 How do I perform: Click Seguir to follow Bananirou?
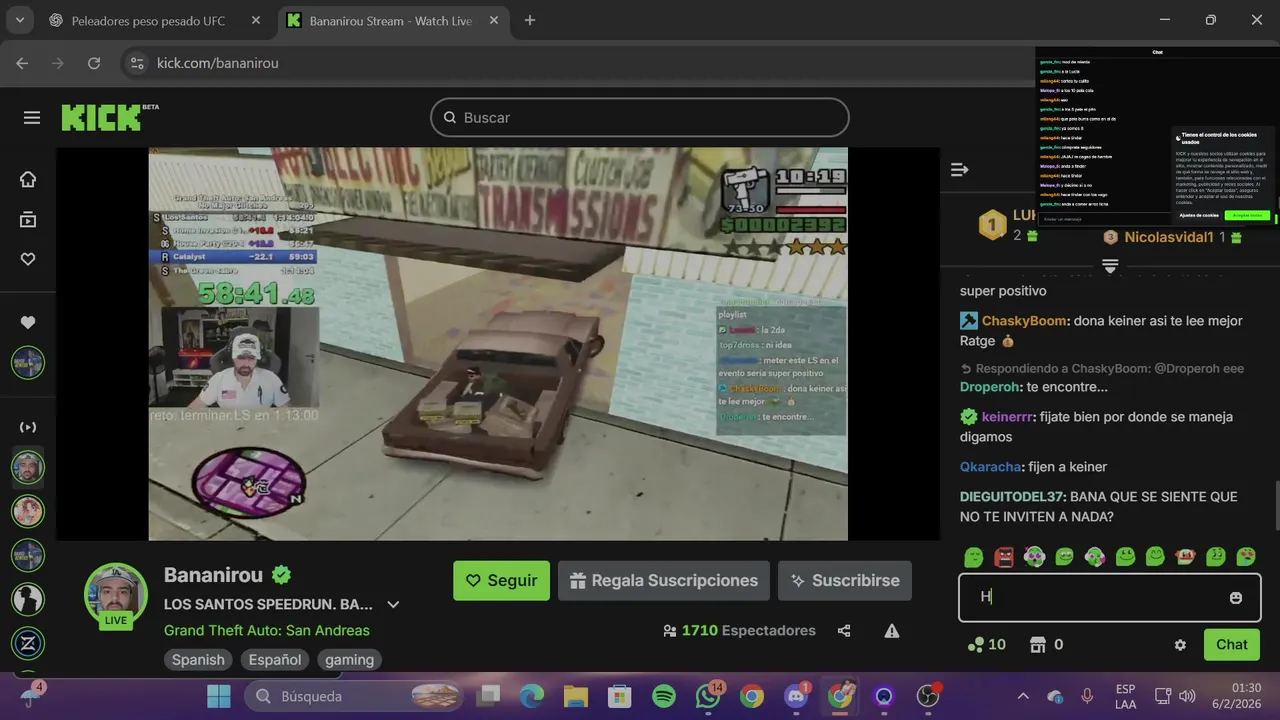[501, 581]
